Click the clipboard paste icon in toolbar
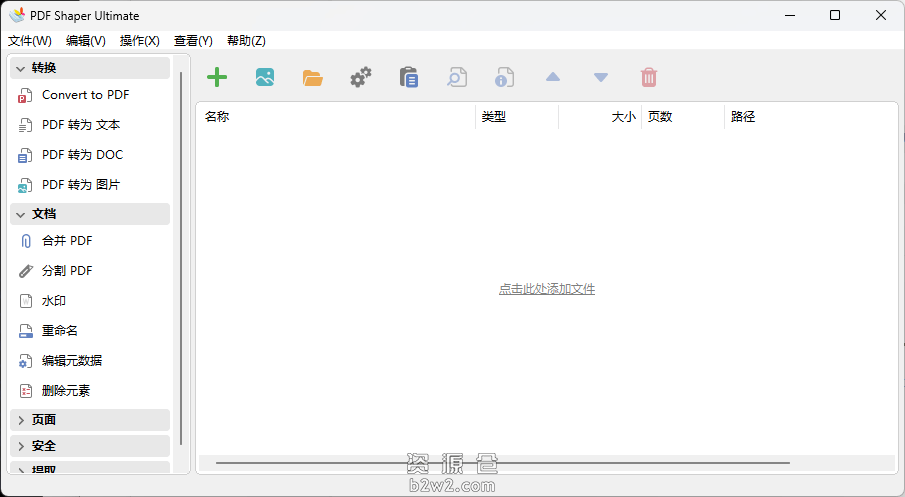 [x=409, y=77]
